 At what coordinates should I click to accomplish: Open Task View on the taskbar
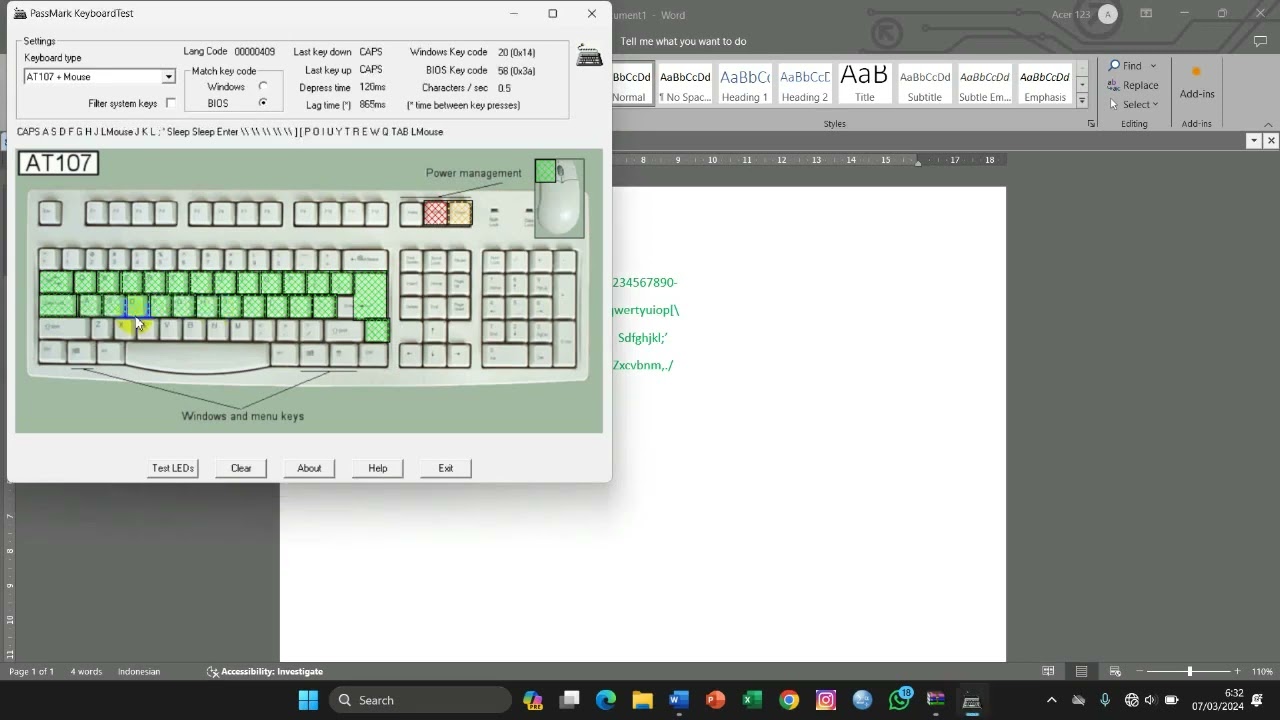[569, 700]
